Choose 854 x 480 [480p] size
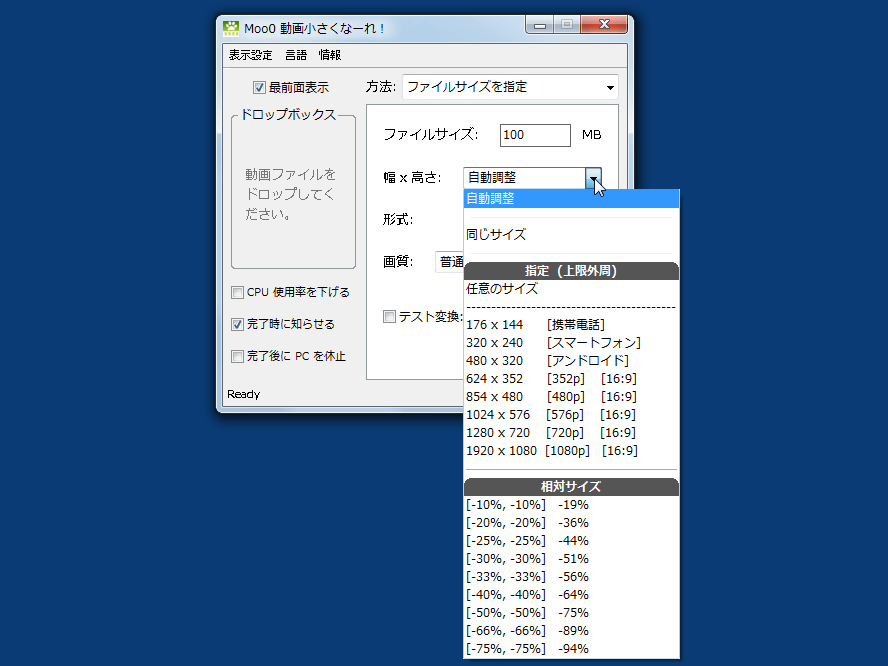888x666 pixels. pyautogui.click(x=571, y=397)
